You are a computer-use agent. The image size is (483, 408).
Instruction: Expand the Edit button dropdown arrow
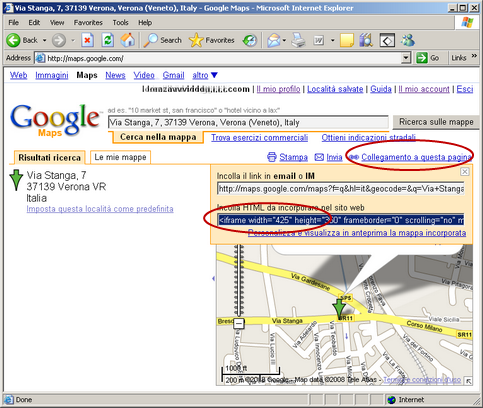pyautogui.click(x=333, y=40)
